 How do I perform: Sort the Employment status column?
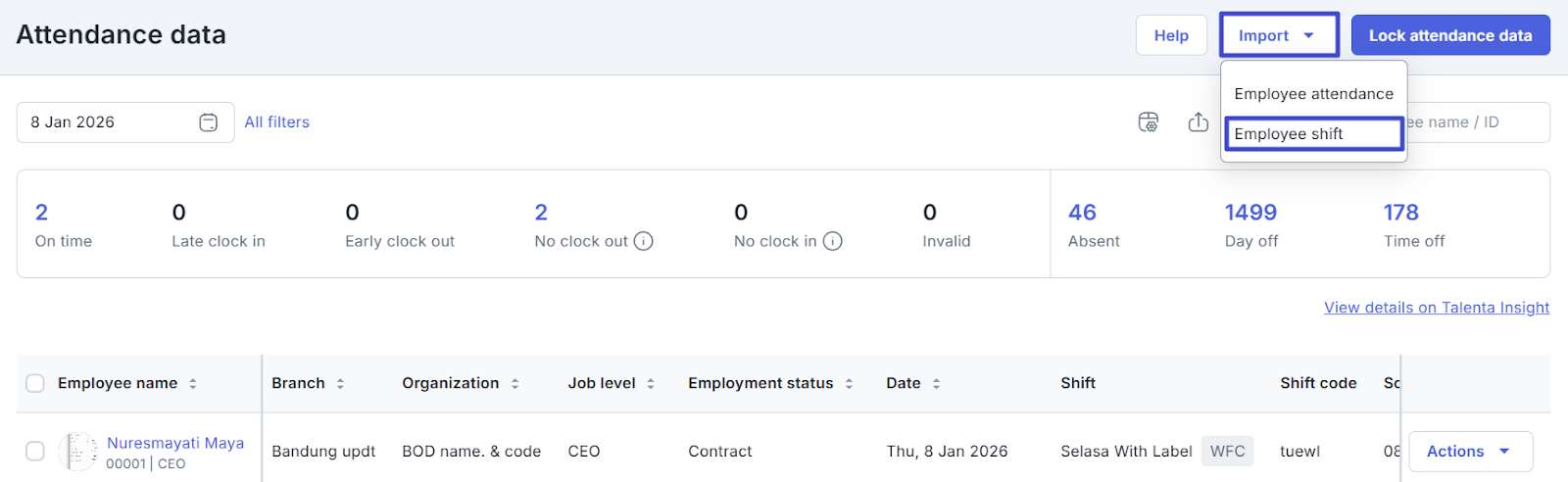pyautogui.click(x=849, y=384)
